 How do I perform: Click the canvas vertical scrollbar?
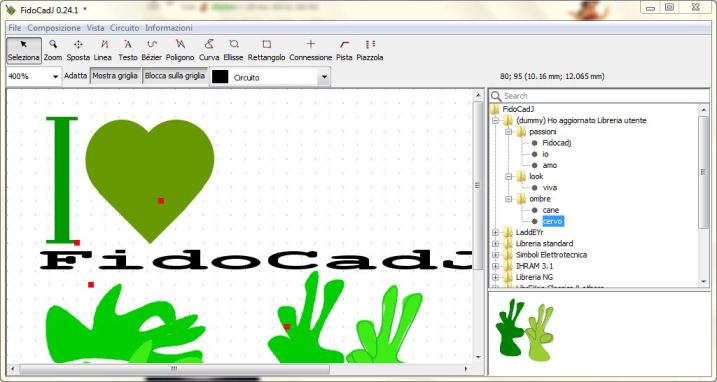tap(477, 185)
